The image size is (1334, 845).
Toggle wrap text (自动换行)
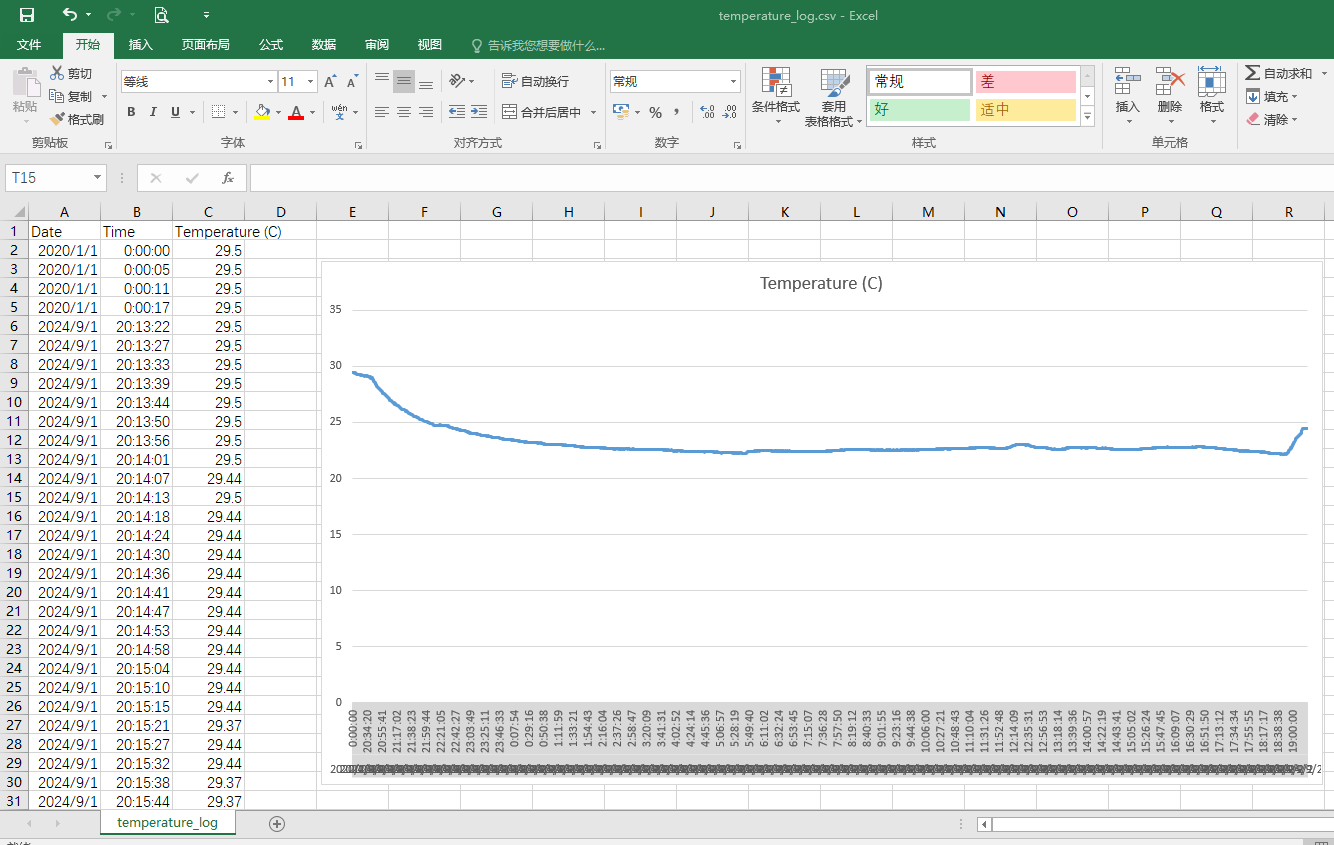535,81
